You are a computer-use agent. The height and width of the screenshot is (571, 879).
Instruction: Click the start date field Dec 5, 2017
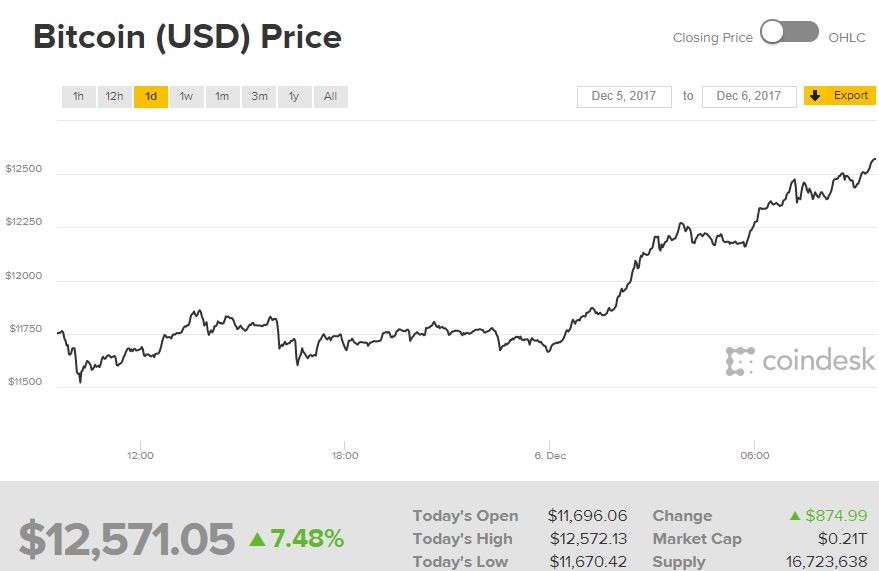(624, 96)
